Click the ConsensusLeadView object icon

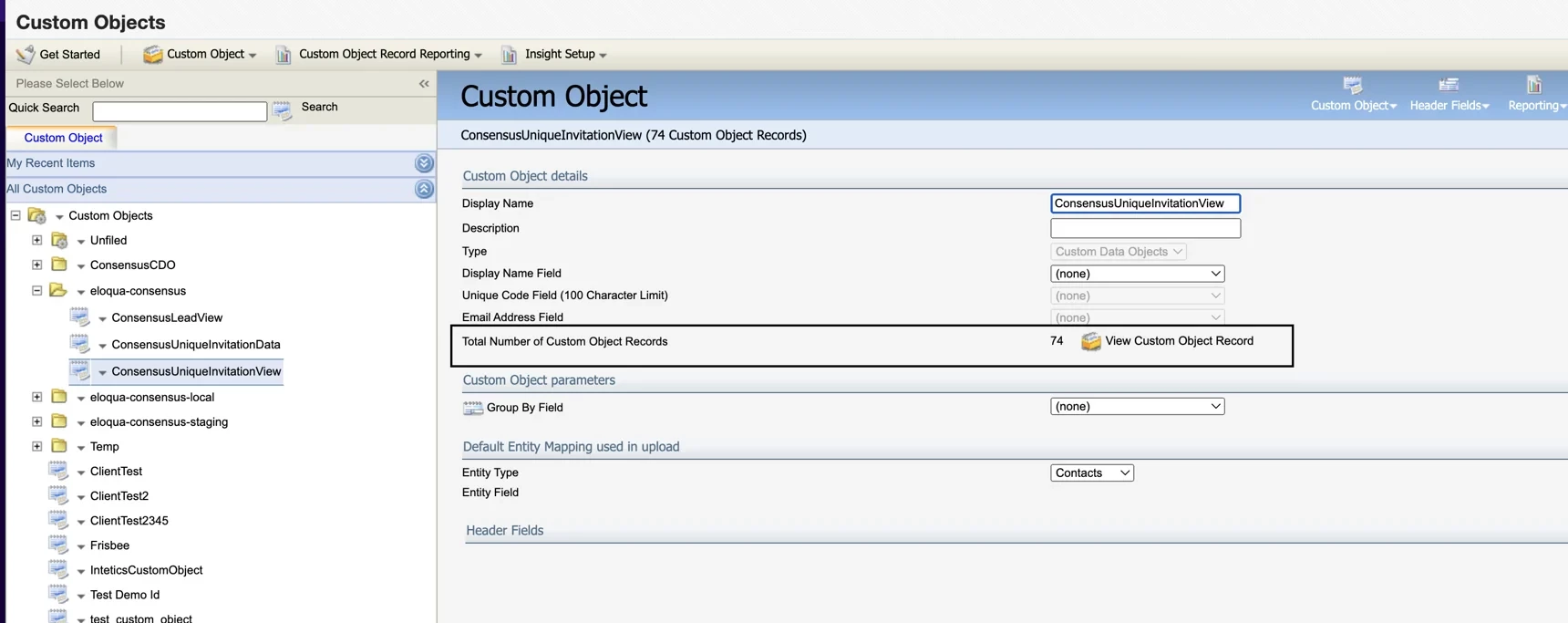tap(80, 317)
